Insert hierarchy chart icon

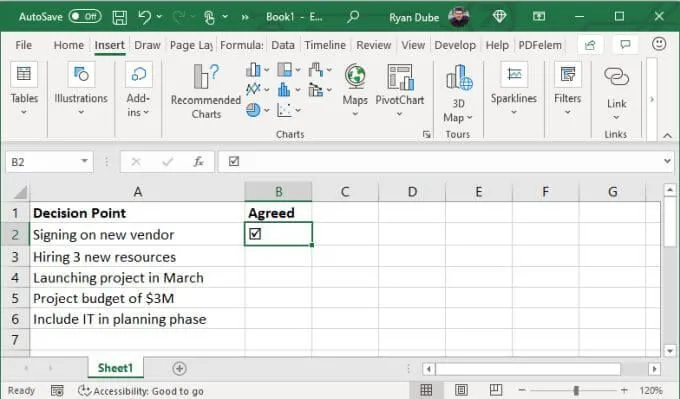tap(285, 69)
